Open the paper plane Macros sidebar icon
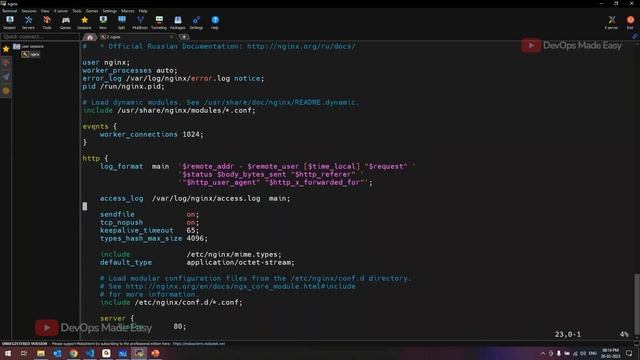 pos(6,77)
